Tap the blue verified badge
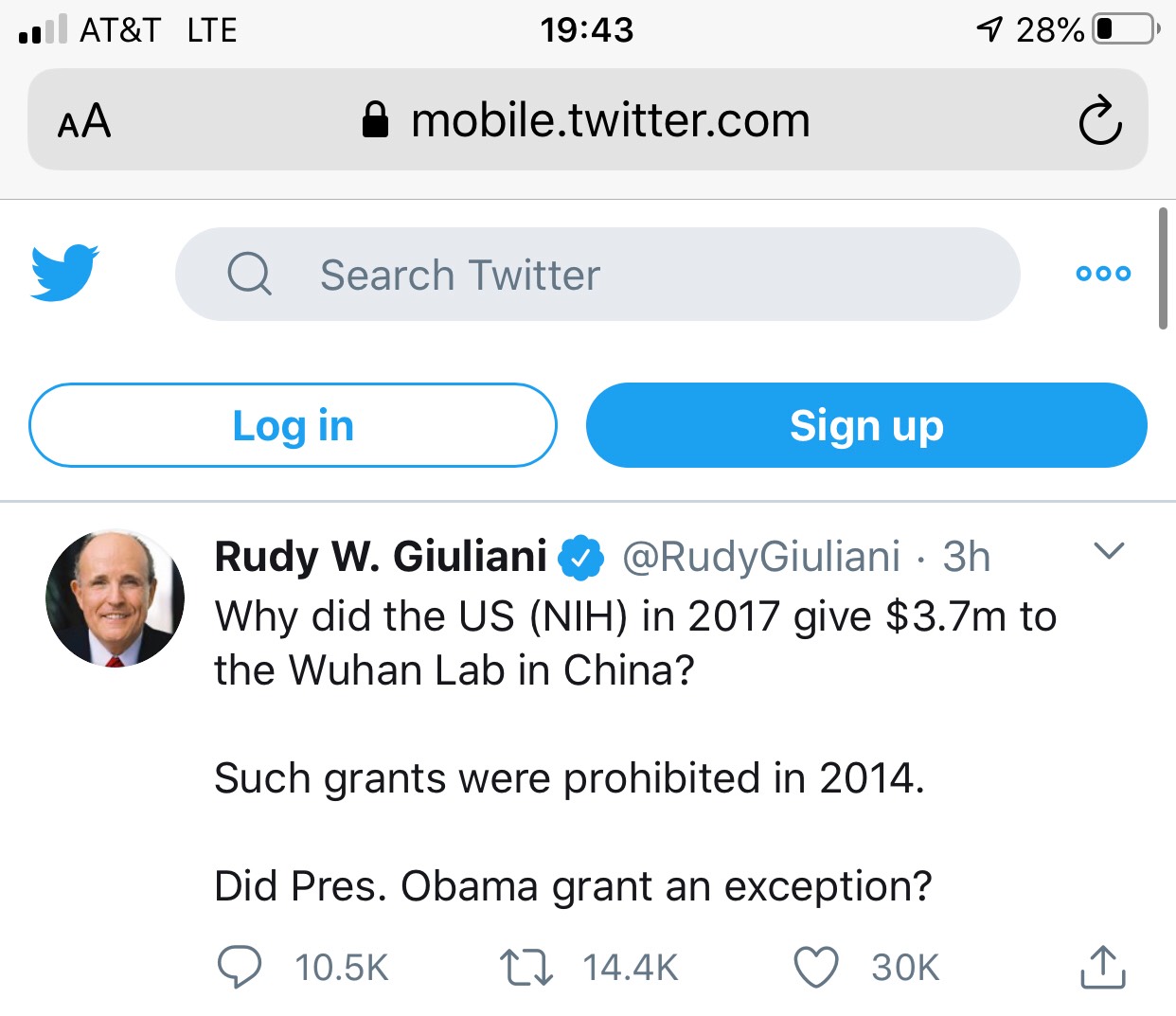The width and height of the screenshot is (1176, 1016). 580,557
